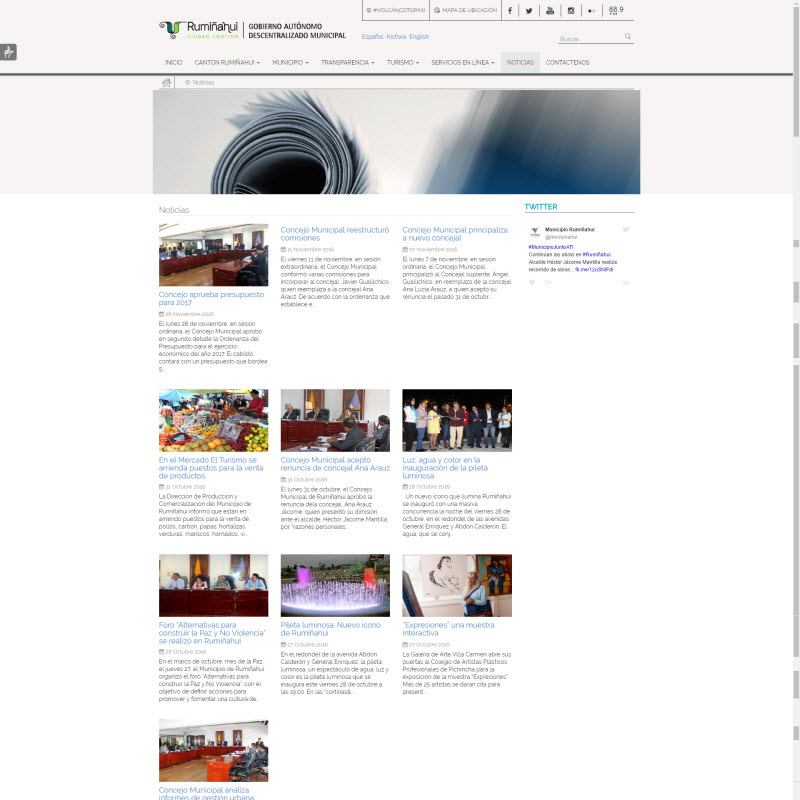Select the NOTICIAS menu tab
800x800 pixels.
coord(520,62)
